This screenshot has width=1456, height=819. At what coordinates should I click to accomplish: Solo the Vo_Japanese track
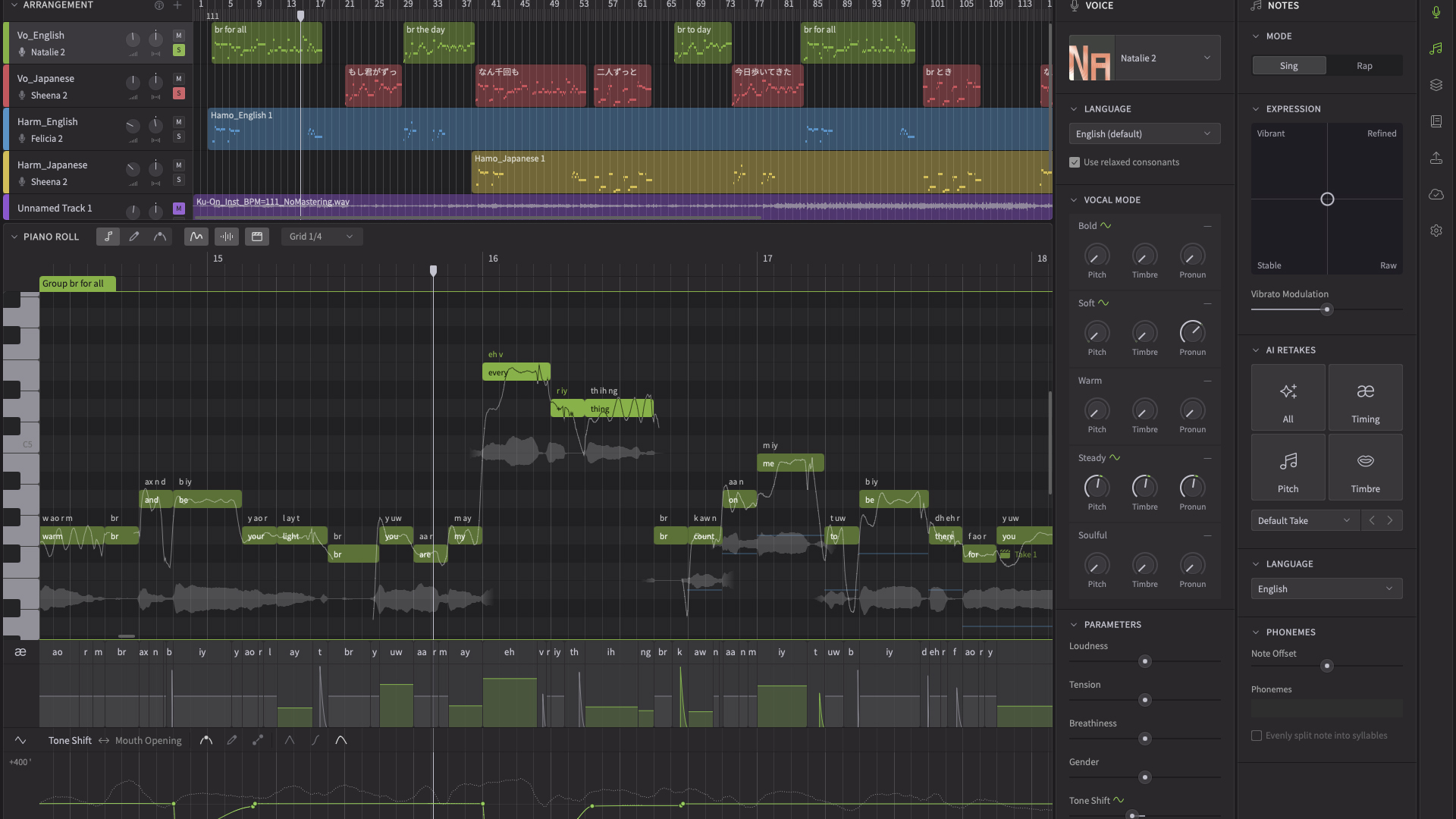pyautogui.click(x=179, y=93)
